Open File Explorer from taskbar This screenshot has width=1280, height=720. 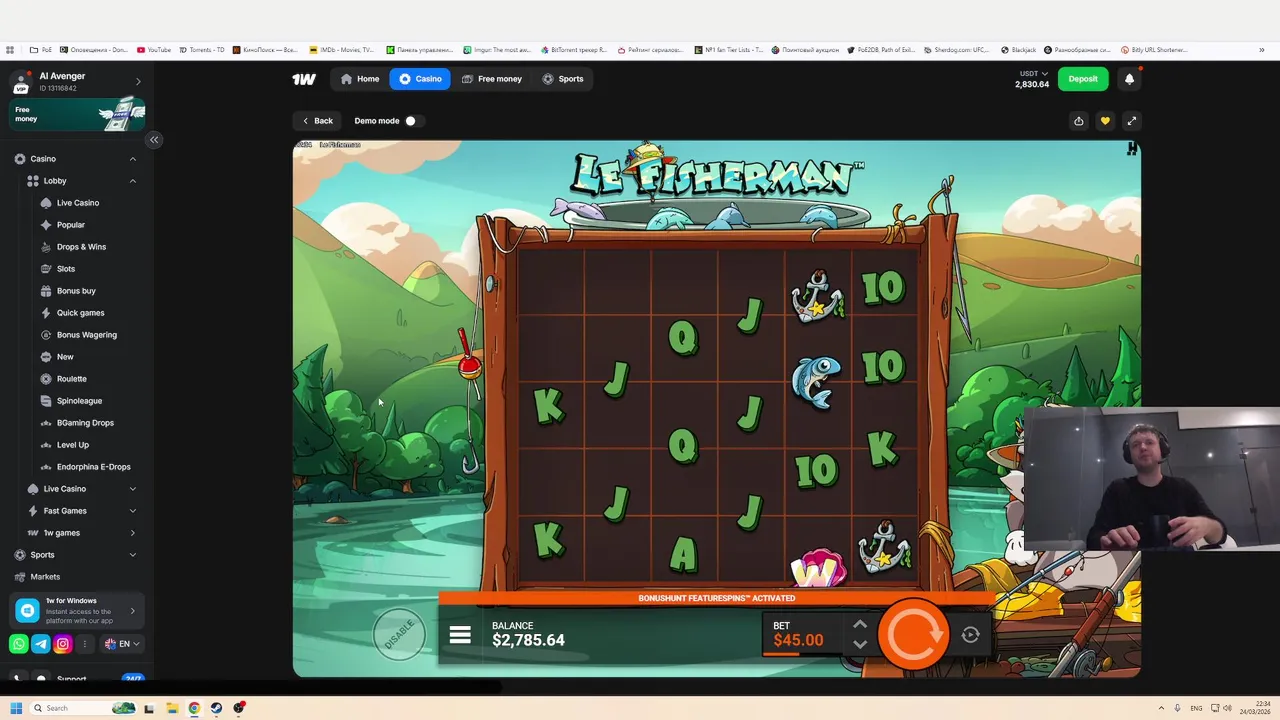coord(172,708)
